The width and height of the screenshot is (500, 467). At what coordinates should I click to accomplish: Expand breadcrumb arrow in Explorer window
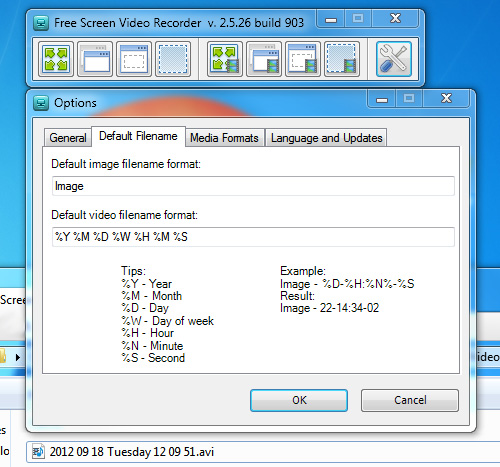pos(18,358)
